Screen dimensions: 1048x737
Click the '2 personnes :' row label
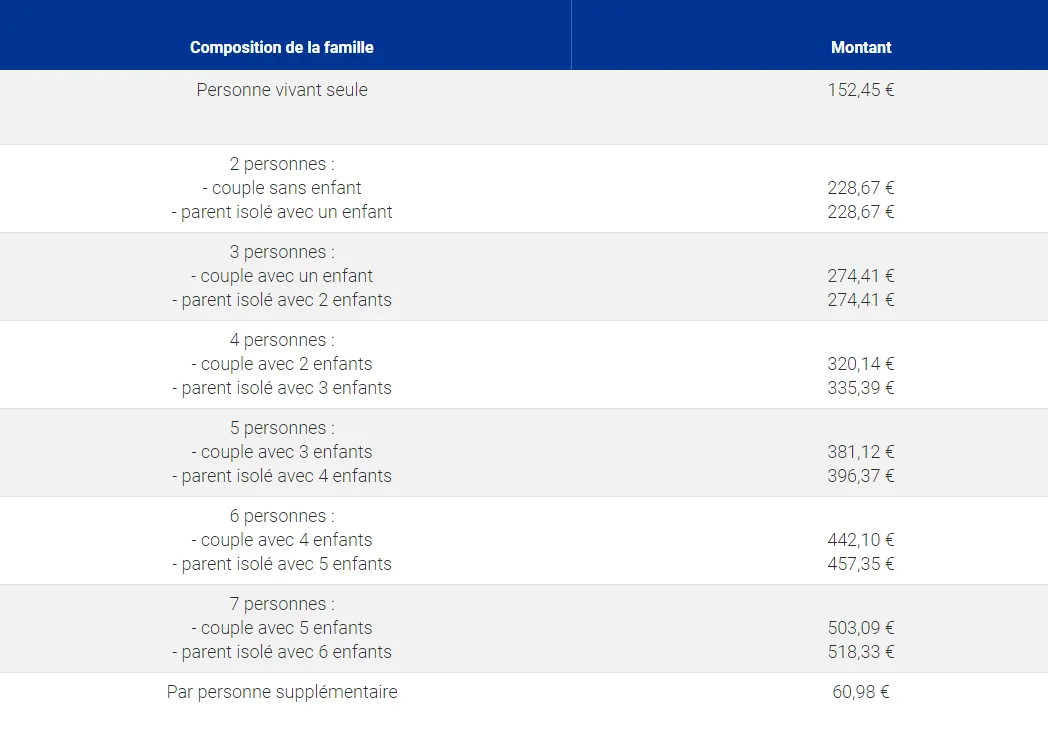click(282, 164)
